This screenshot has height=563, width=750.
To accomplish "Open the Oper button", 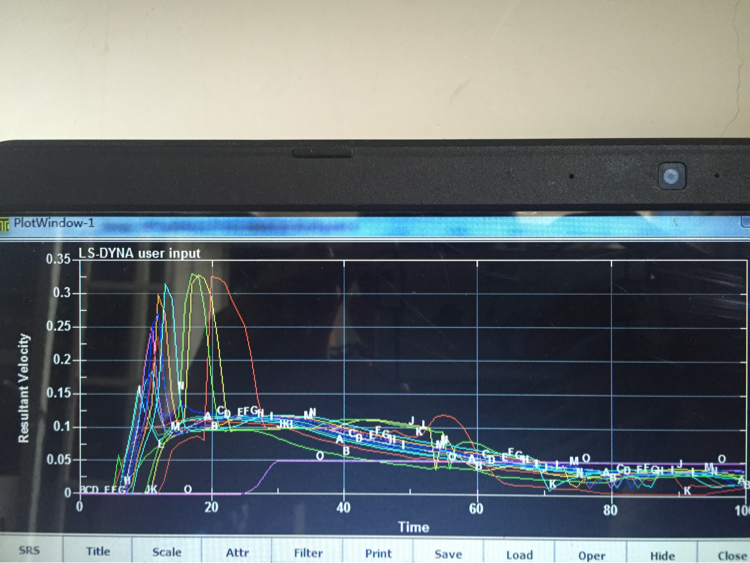I will tap(591, 555).
